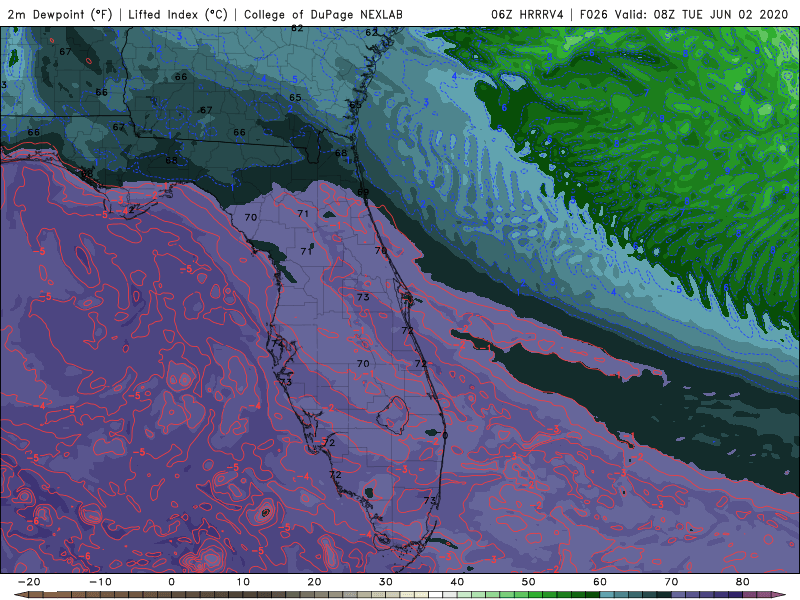The width and height of the screenshot is (800, 600).
Task: Click the '0' label on the color scale
Action: coord(171,582)
